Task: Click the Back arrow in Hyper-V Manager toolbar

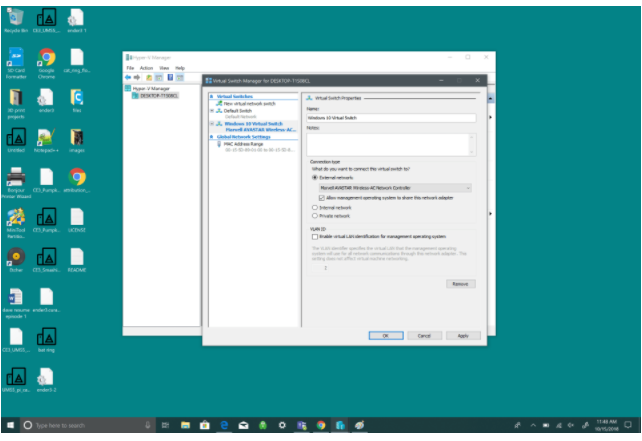Action: [x=128, y=77]
